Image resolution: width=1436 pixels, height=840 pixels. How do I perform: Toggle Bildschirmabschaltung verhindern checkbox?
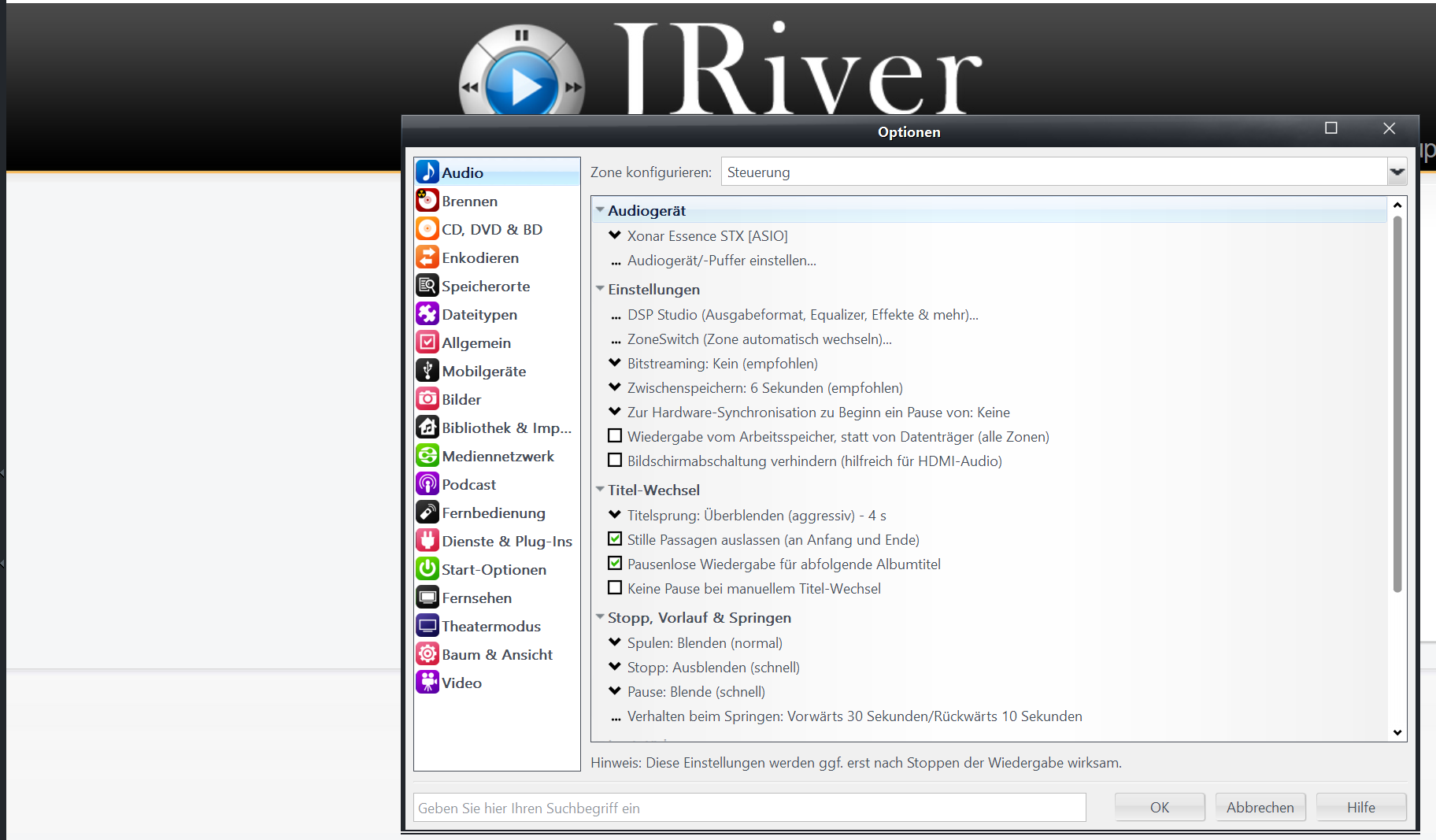point(615,460)
